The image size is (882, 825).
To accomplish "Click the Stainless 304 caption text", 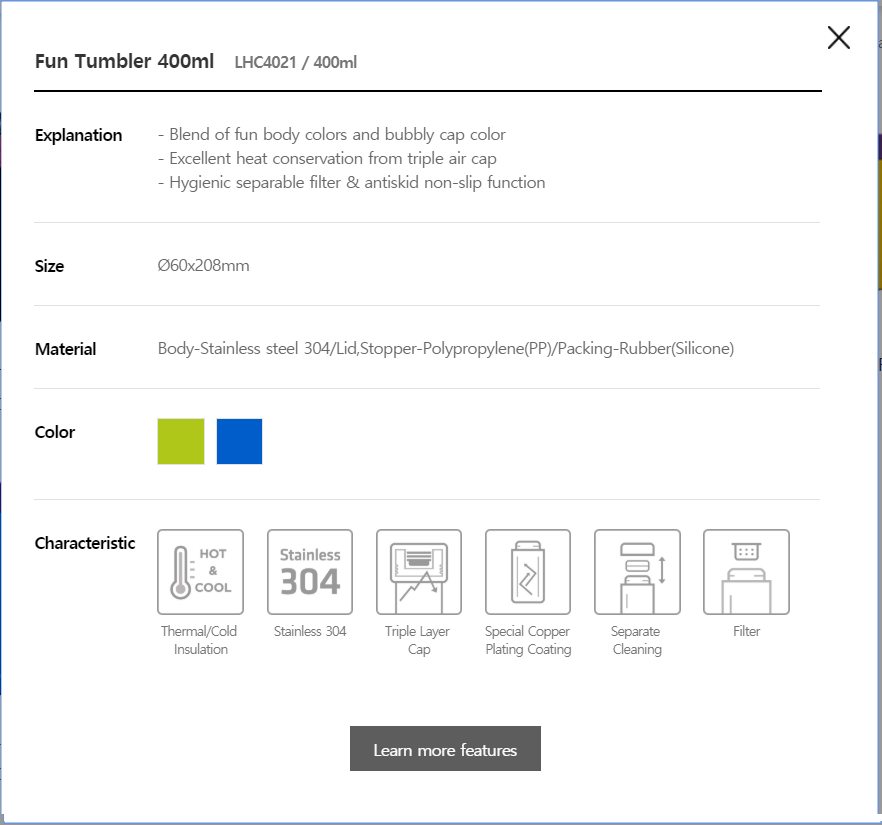I will [310, 631].
